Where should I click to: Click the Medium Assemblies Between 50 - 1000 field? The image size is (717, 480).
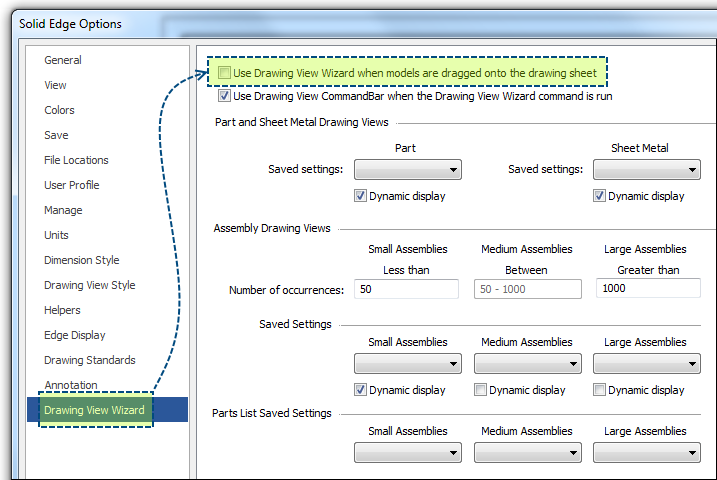[528, 289]
